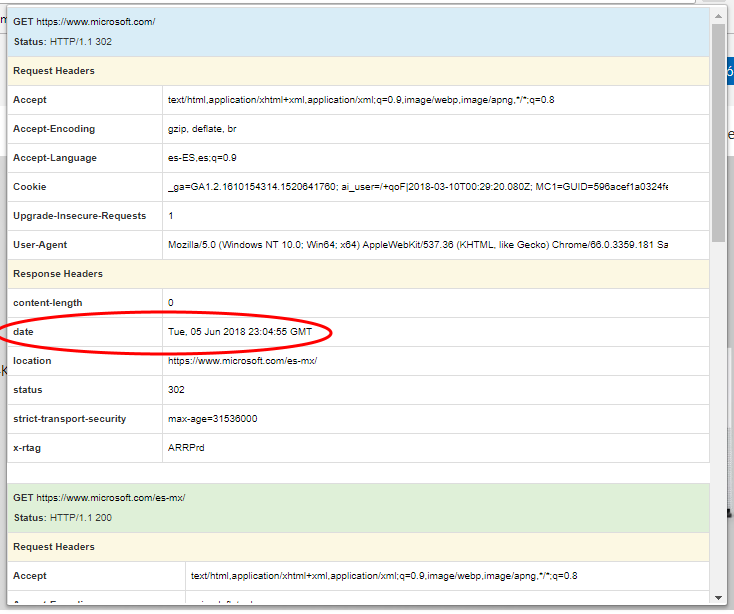
Task: Click the Upgrade-Insecure-Requests value 1
Action: [x=171, y=216]
